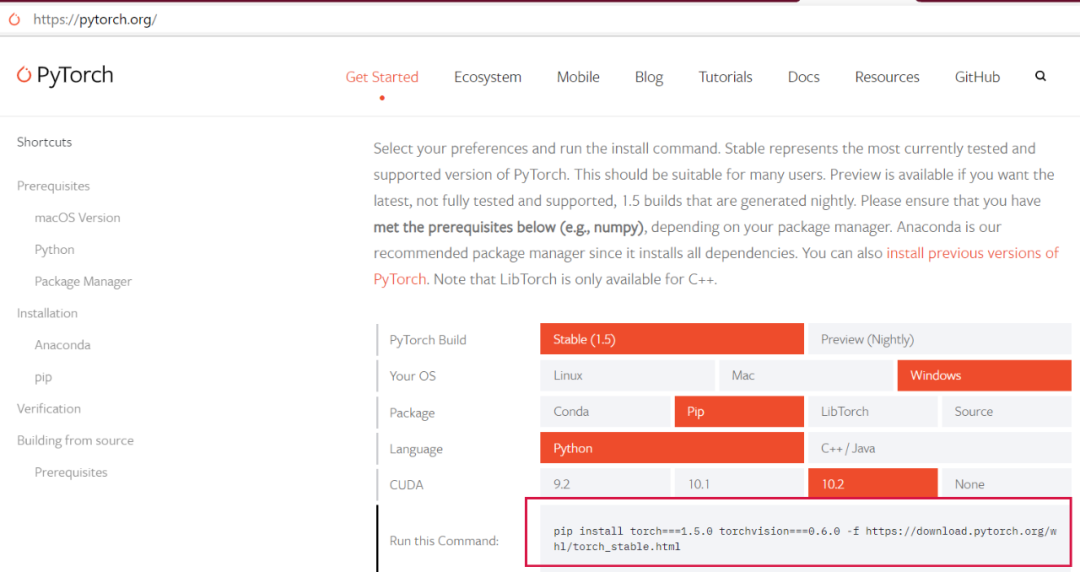Image resolution: width=1080 pixels, height=572 pixels.
Task: Choose Windows as your OS
Action: tap(984, 376)
